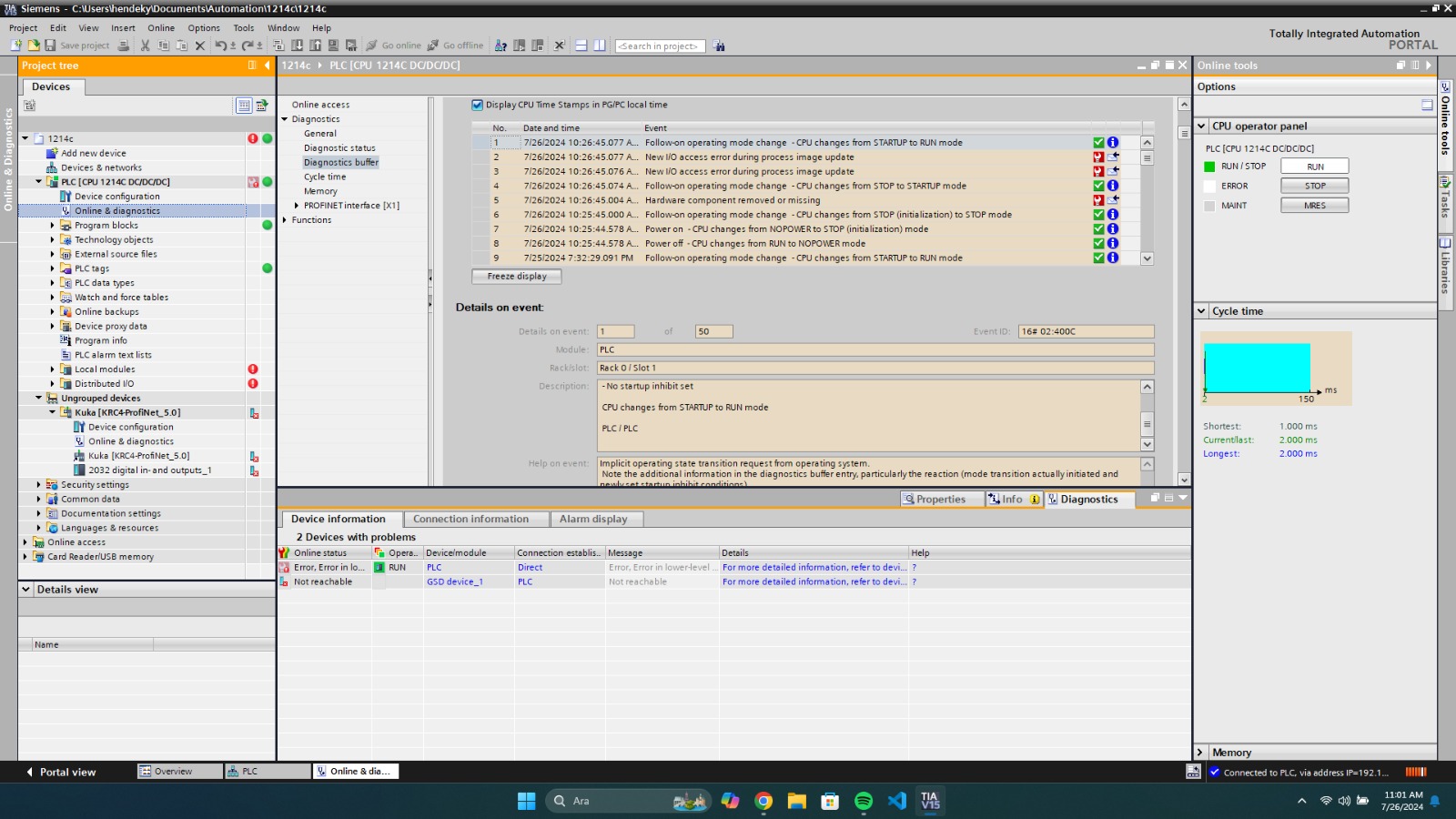The image size is (1456, 819).
Task: Click the Start CPU toolbar icon
Action: click(x=519, y=45)
